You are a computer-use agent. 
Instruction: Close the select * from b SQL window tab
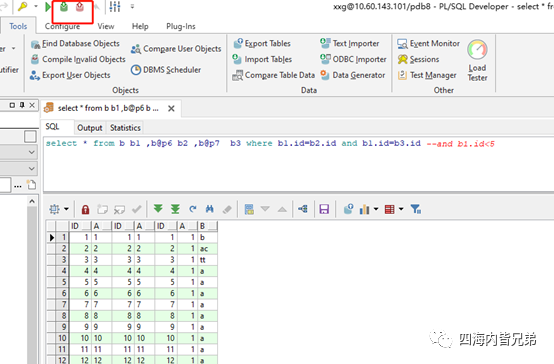click(171, 108)
